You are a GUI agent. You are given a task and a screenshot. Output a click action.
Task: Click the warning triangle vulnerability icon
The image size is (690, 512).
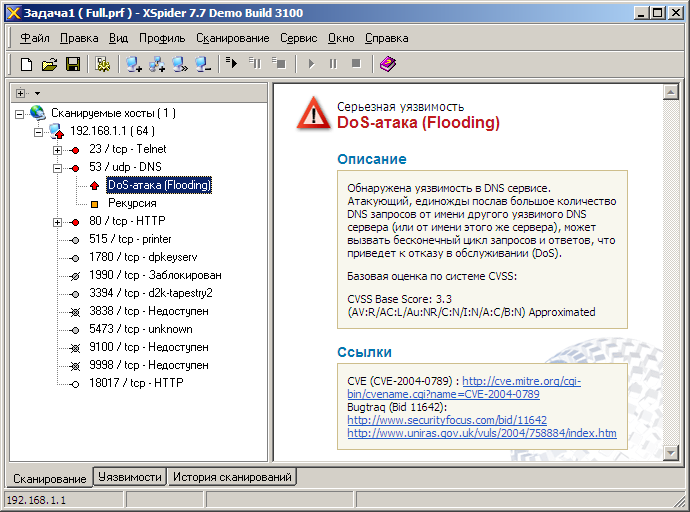[313, 113]
